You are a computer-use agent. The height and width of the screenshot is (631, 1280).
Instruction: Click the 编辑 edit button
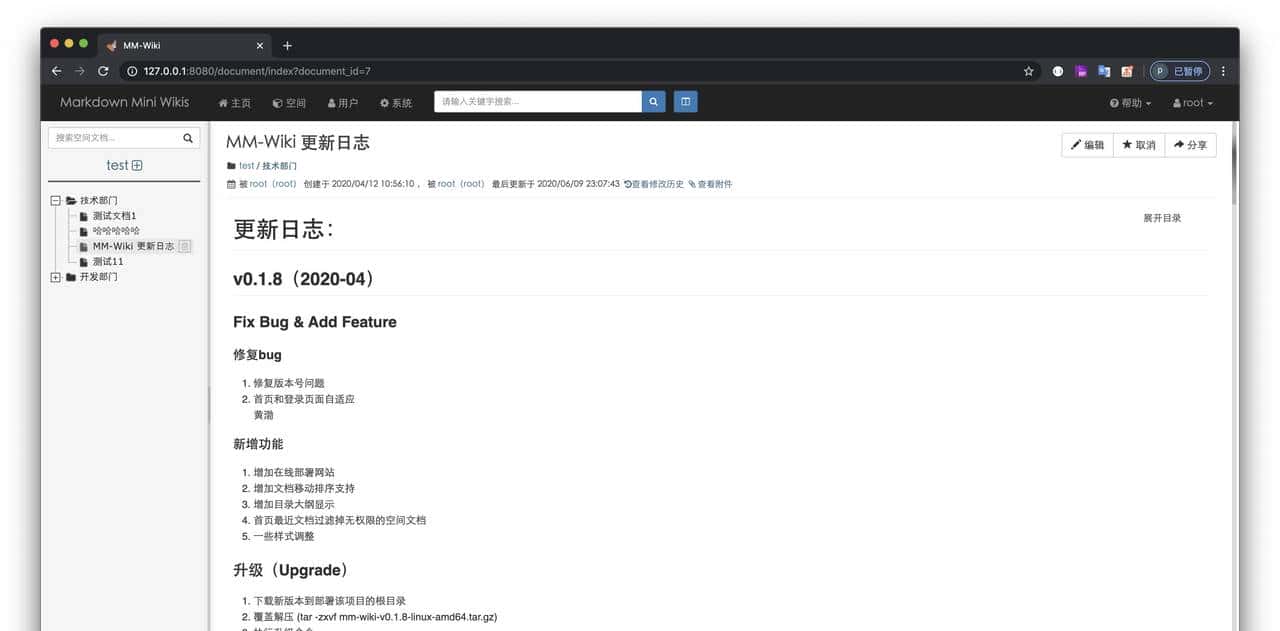coord(1086,144)
